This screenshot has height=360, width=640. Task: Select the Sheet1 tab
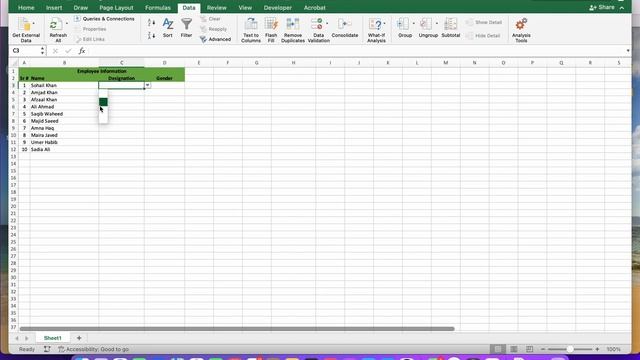point(53,338)
